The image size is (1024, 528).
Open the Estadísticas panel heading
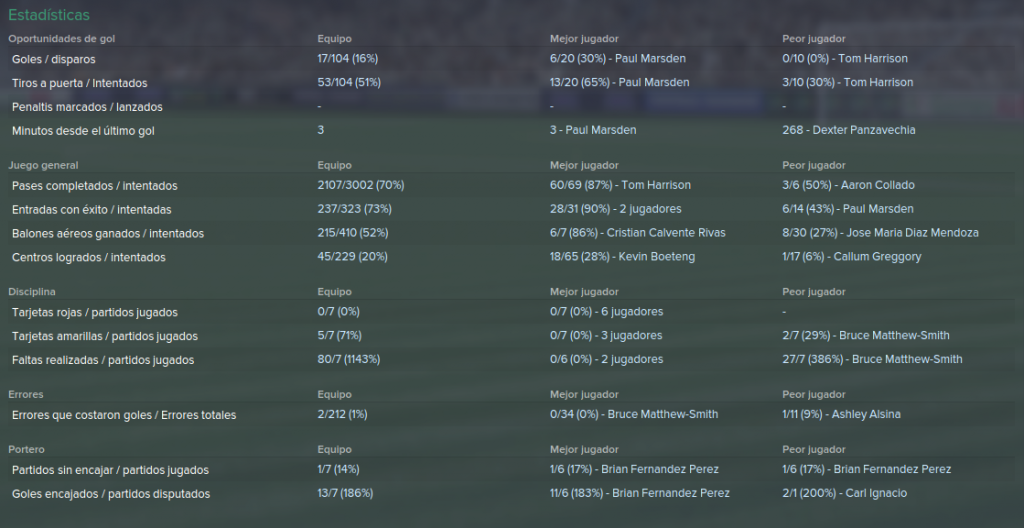point(49,15)
